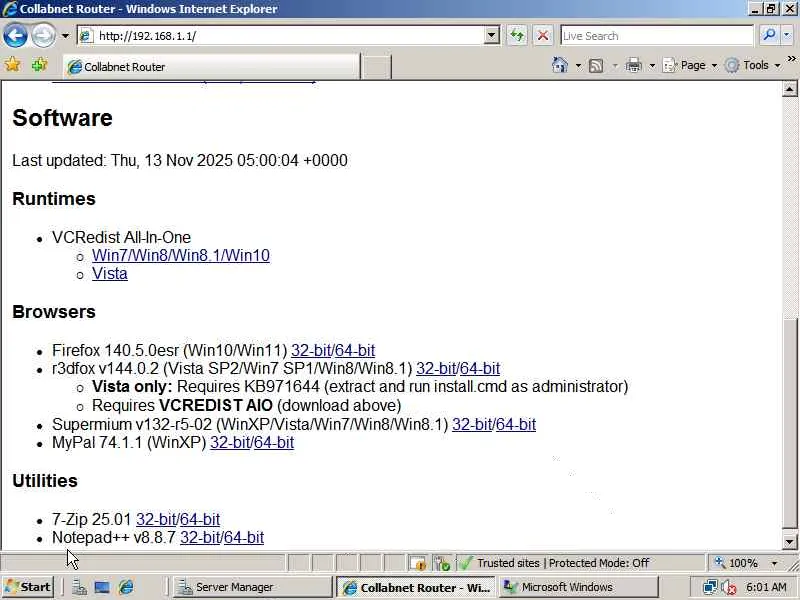Switch to Microsoft Windows taskbar window
The width and height of the screenshot is (800, 600).
579,587
